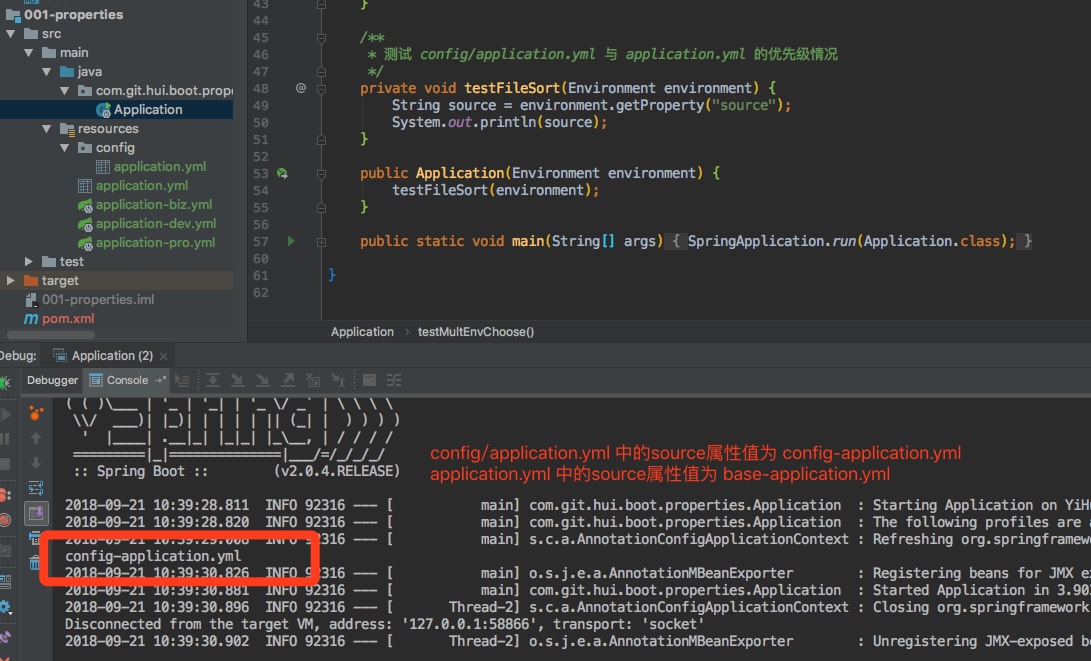
Task: Switch to the Debugger tab
Action: [x=52, y=380]
